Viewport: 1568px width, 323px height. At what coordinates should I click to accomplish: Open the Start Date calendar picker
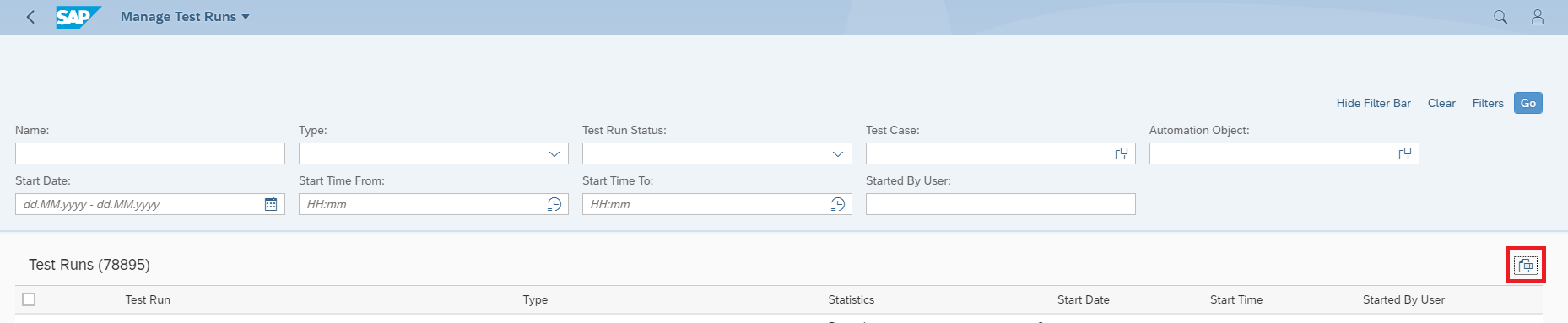pos(271,204)
